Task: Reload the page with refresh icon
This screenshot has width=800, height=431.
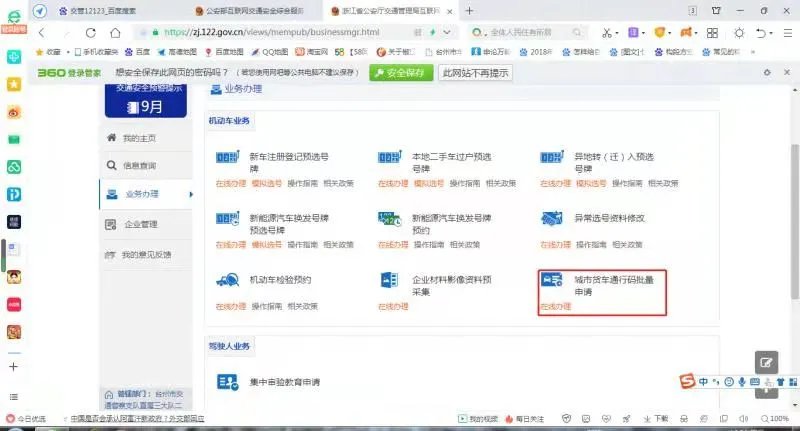Action: tap(91, 33)
